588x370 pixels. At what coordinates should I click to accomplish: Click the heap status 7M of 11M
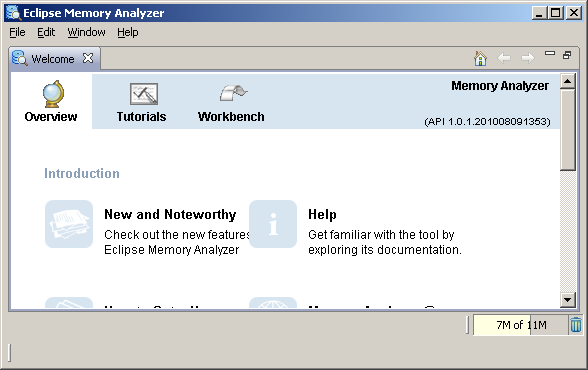tap(520, 325)
